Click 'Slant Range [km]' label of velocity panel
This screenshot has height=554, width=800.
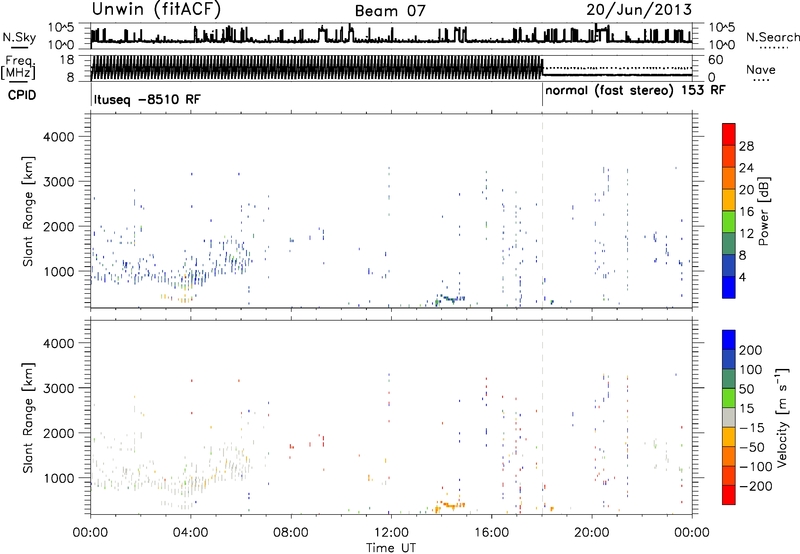(28, 417)
